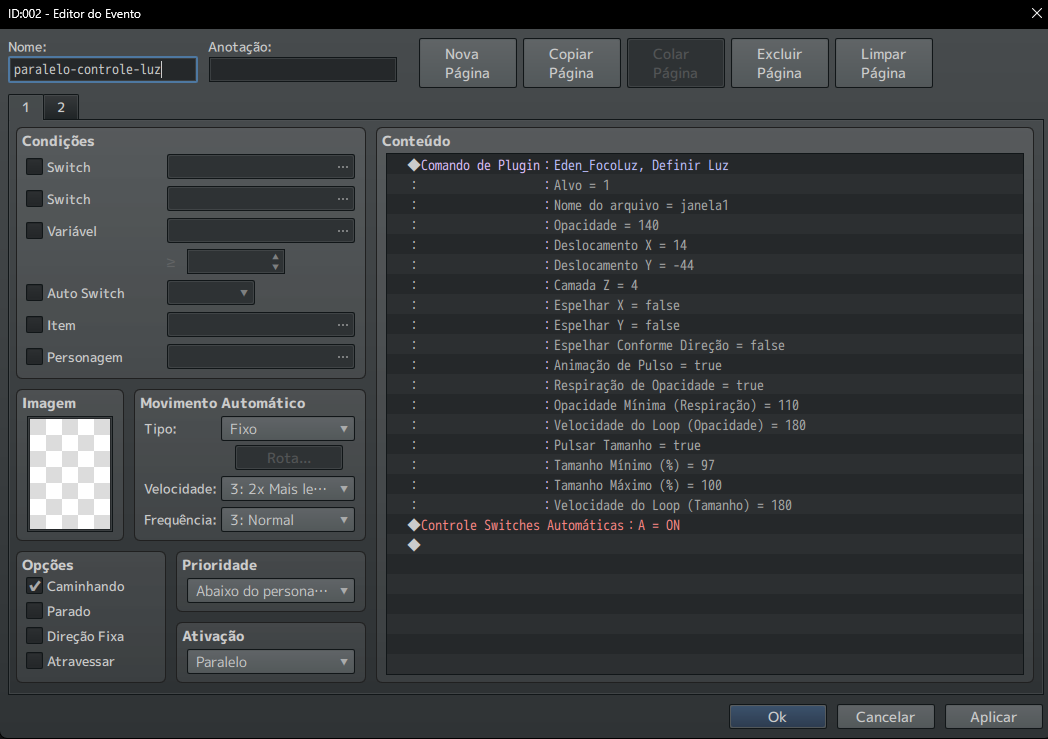Screen dimensions: 1048x739
Task: Select the 'Opacidade = 140' line
Action: [704, 225]
